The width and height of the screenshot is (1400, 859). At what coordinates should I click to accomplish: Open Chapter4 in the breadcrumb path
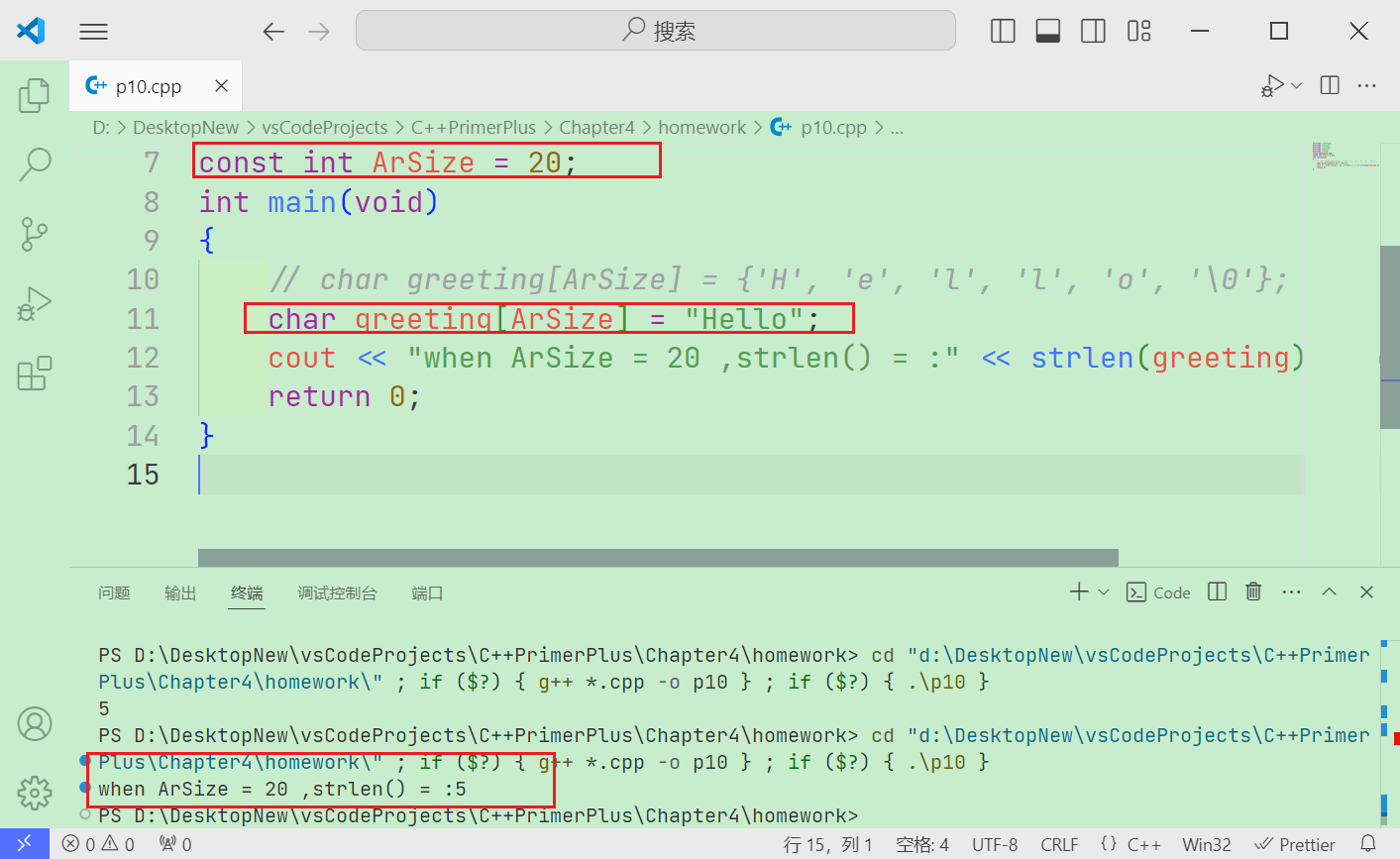tap(596, 128)
